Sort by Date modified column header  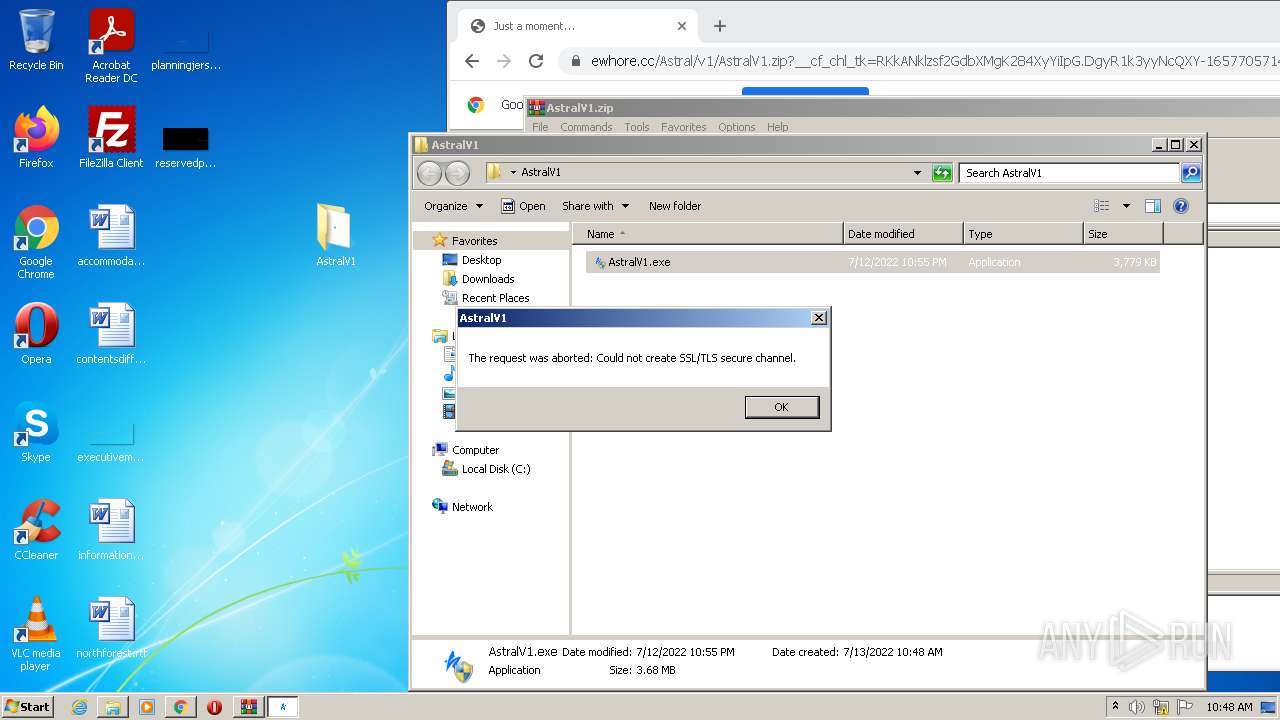pos(903,234)
